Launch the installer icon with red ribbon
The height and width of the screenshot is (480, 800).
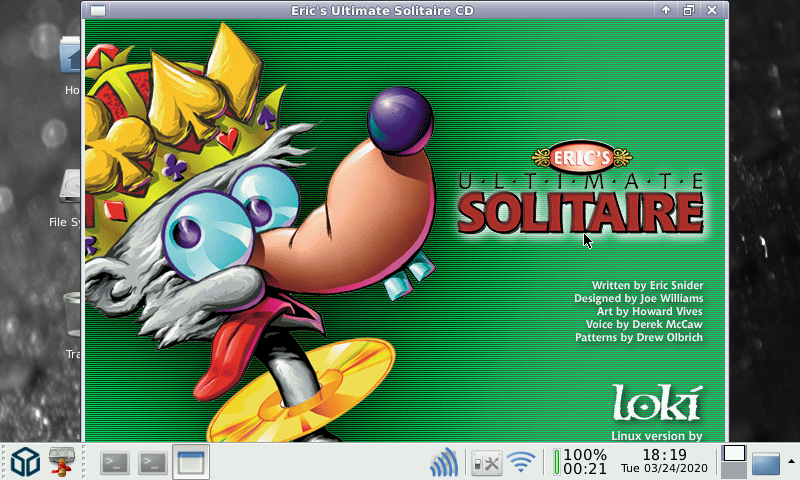[62, 462]
